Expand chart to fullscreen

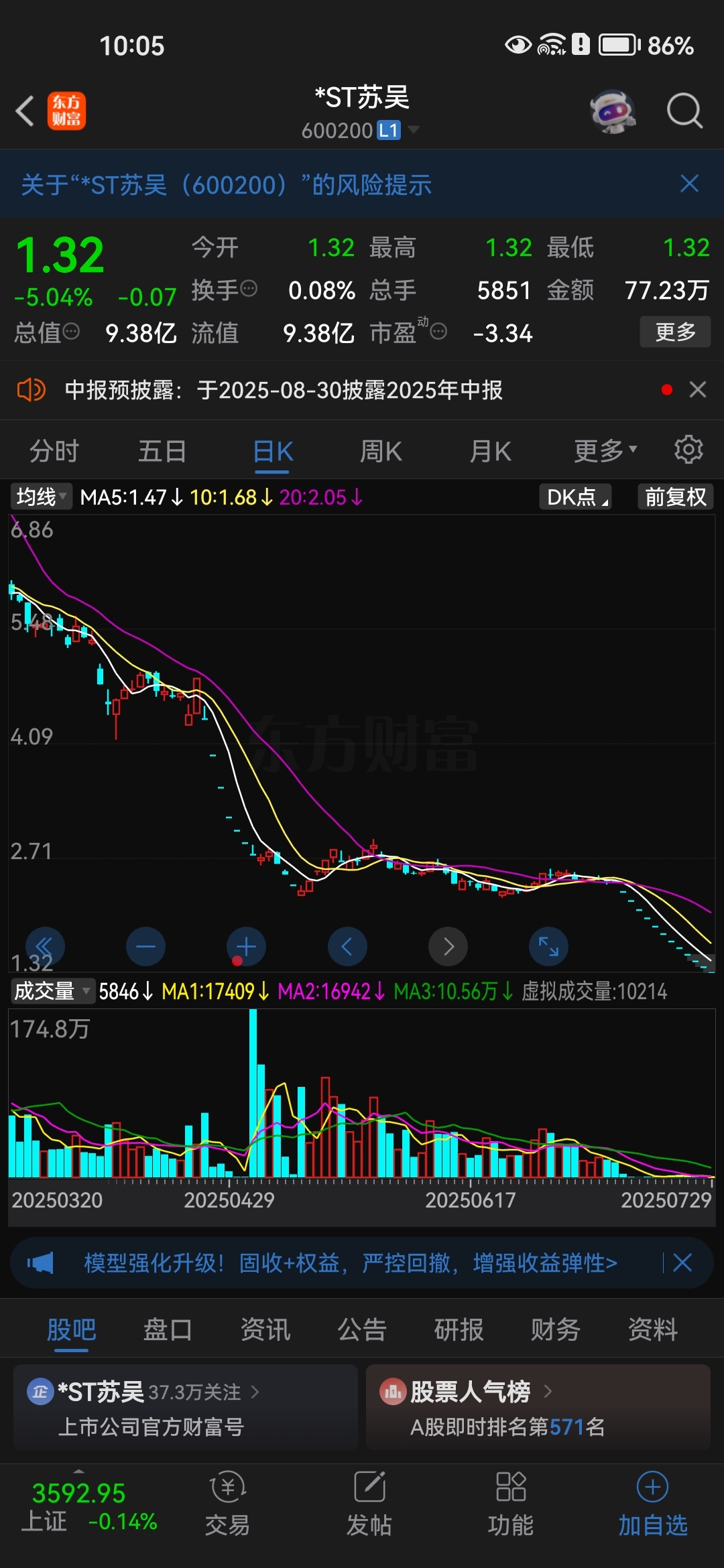point(548,946)
